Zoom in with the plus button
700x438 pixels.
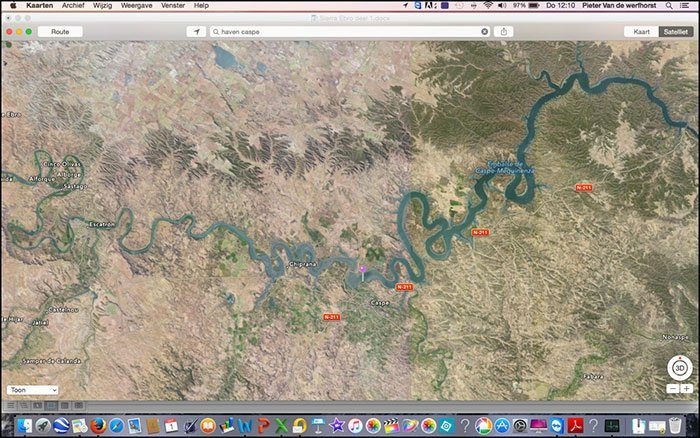[x=686, y=388]
